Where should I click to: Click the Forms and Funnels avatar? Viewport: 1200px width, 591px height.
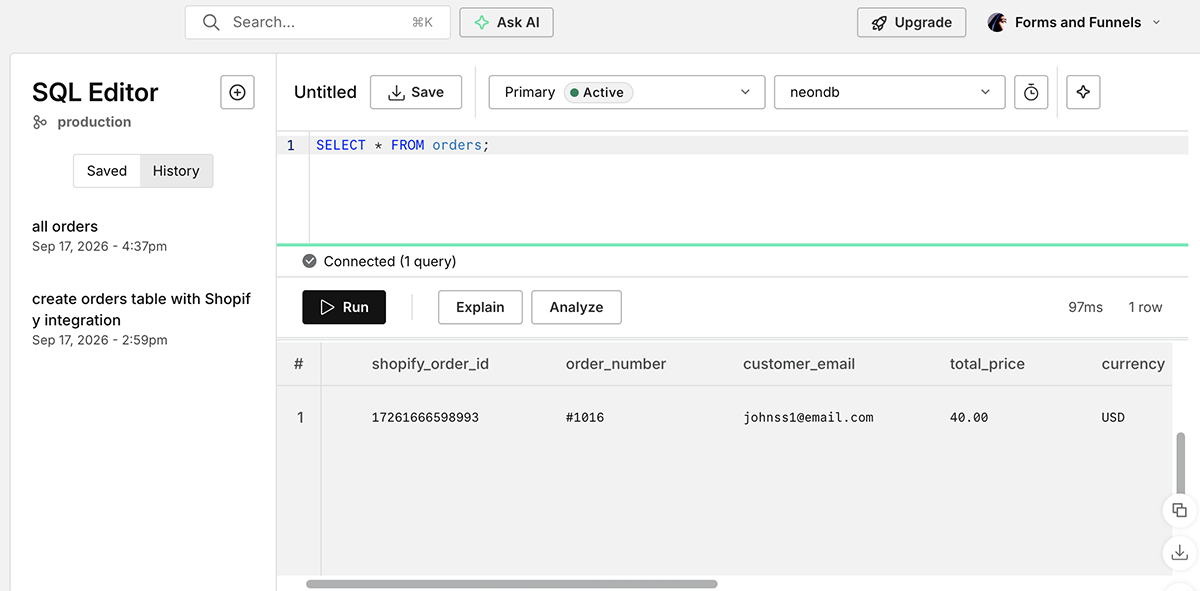point(997,22)
